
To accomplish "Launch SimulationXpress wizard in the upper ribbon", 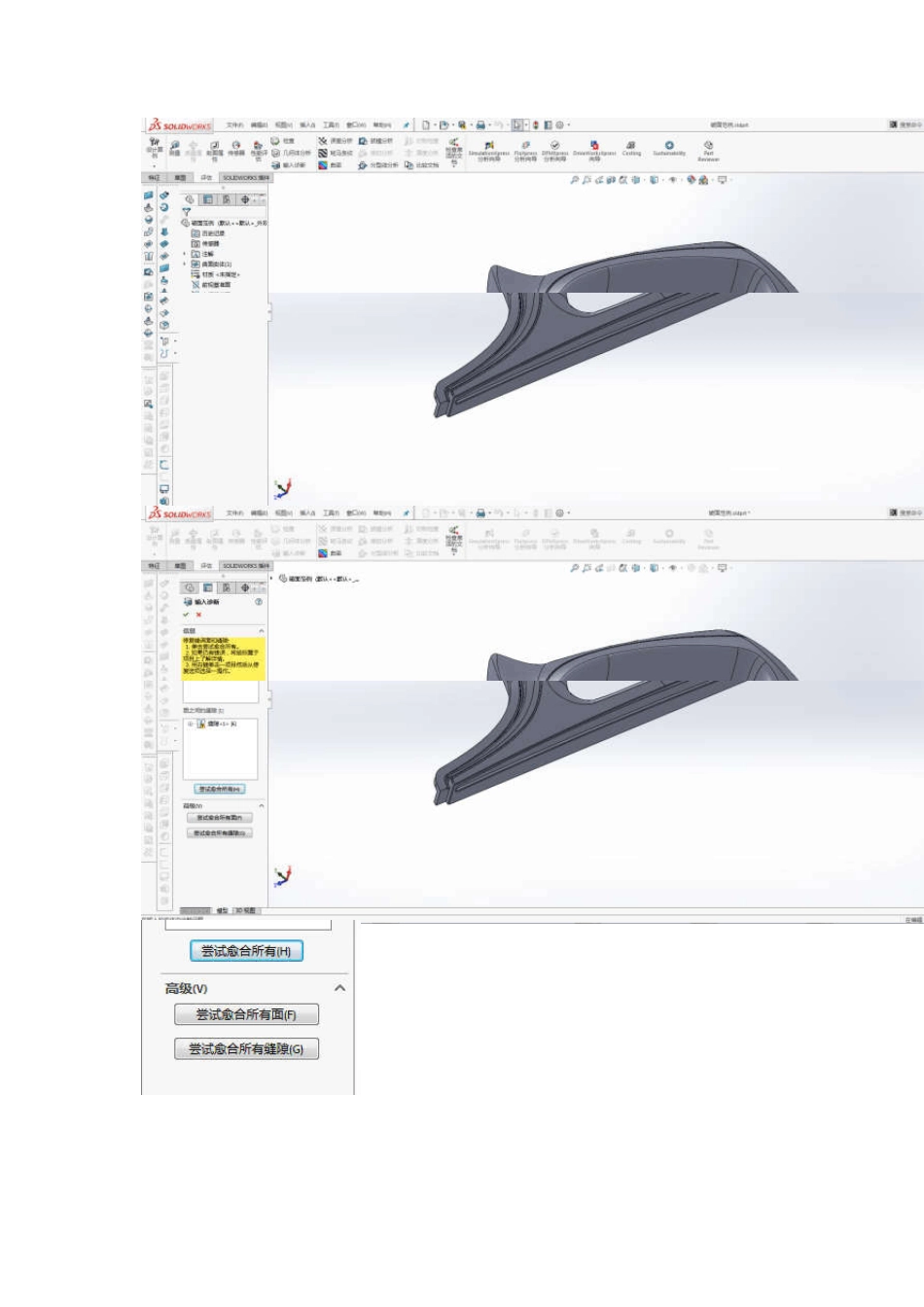I will coord(489,151).
